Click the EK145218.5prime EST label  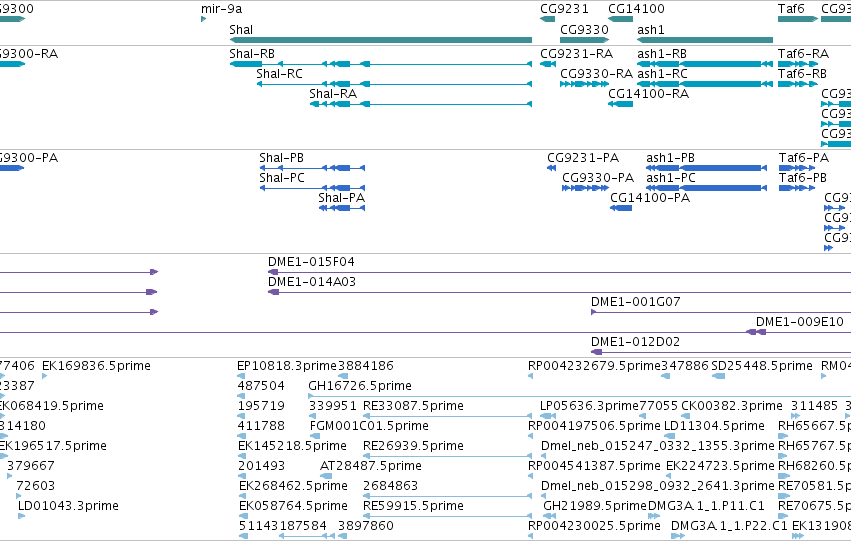click(292, 447)
